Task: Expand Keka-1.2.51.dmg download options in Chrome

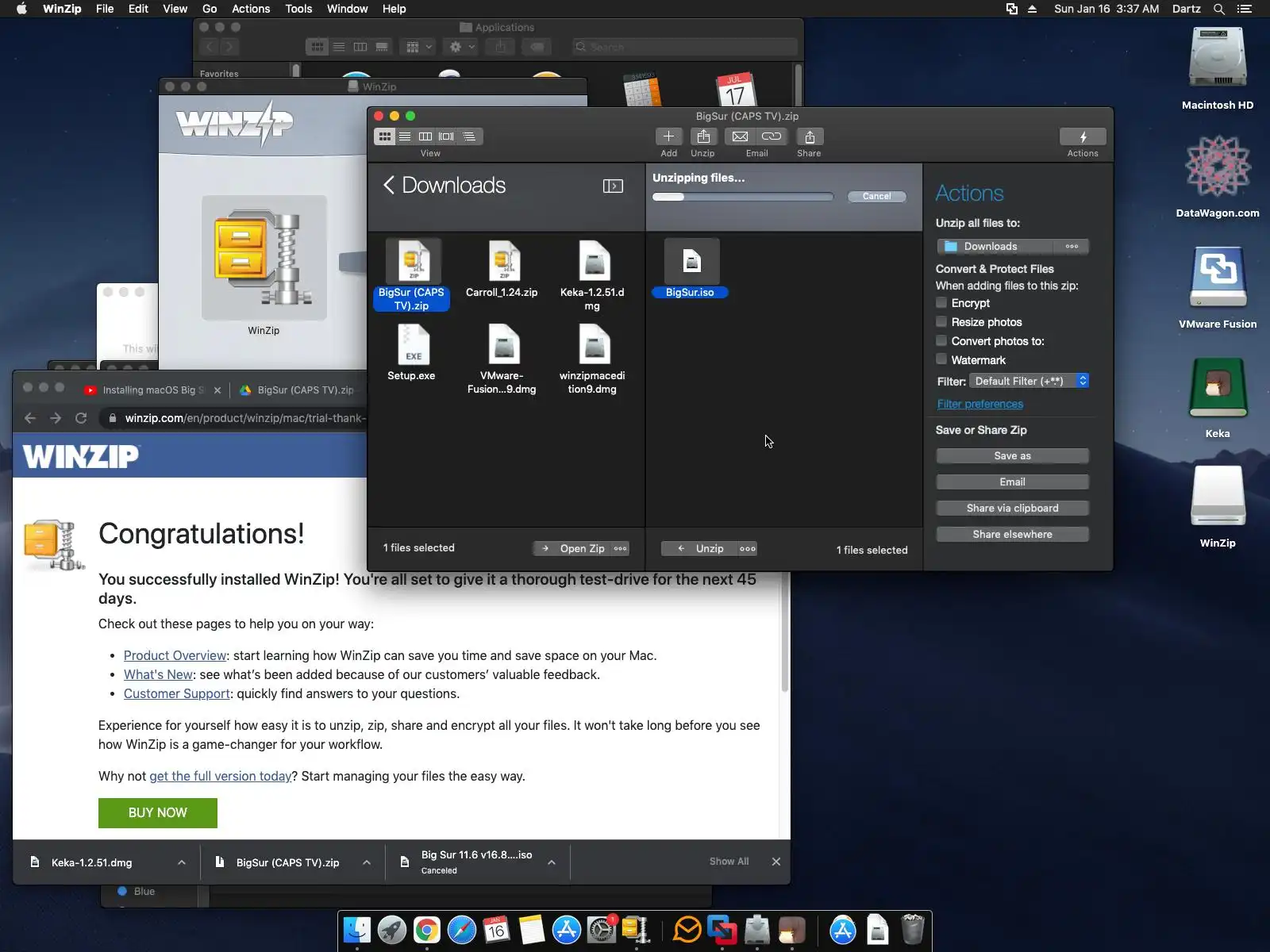Action: [x=182, y=862]
